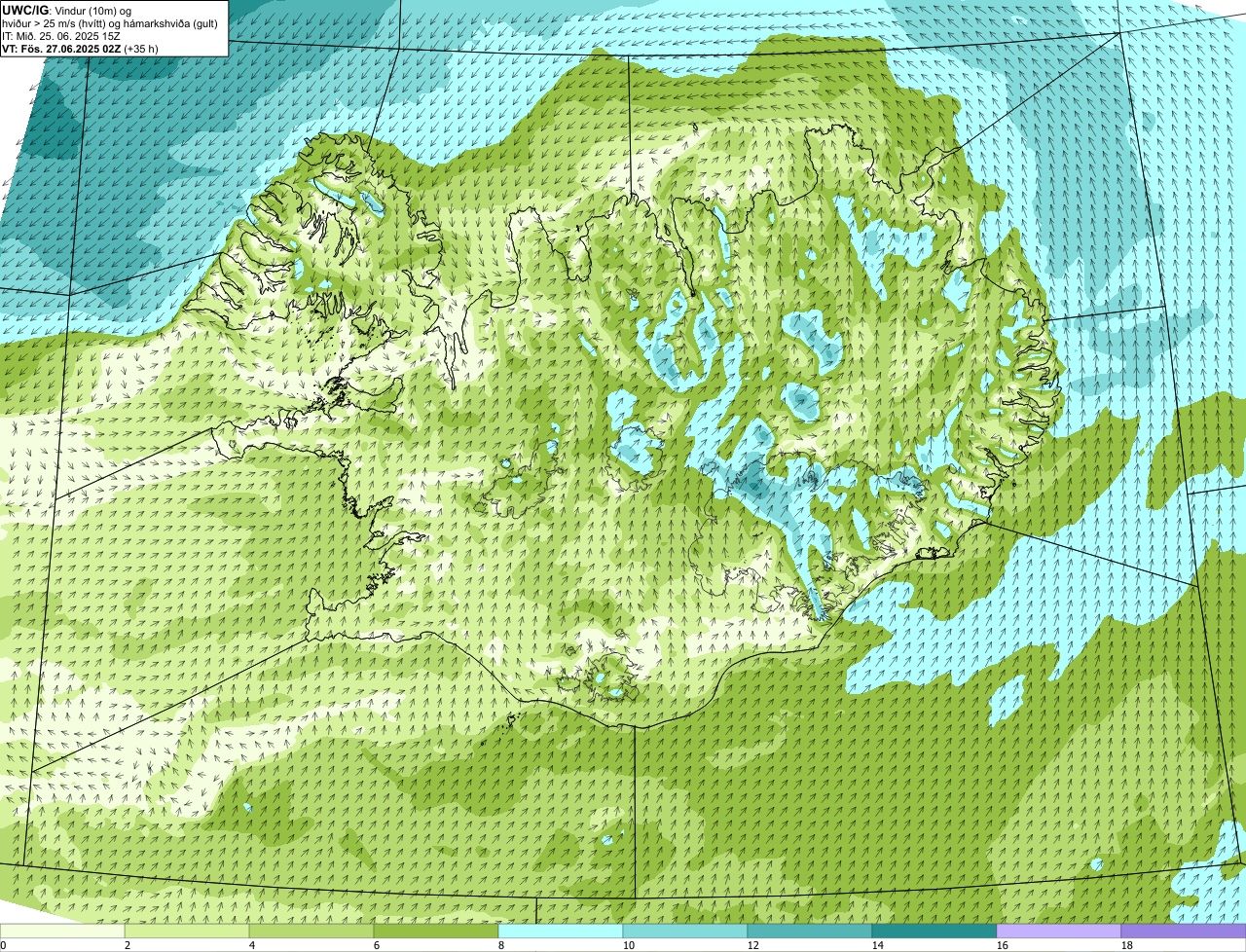This screenshot has width=1246, height=952.
Task: Click the "14" legend scale label
Action: tap(878, 945)
